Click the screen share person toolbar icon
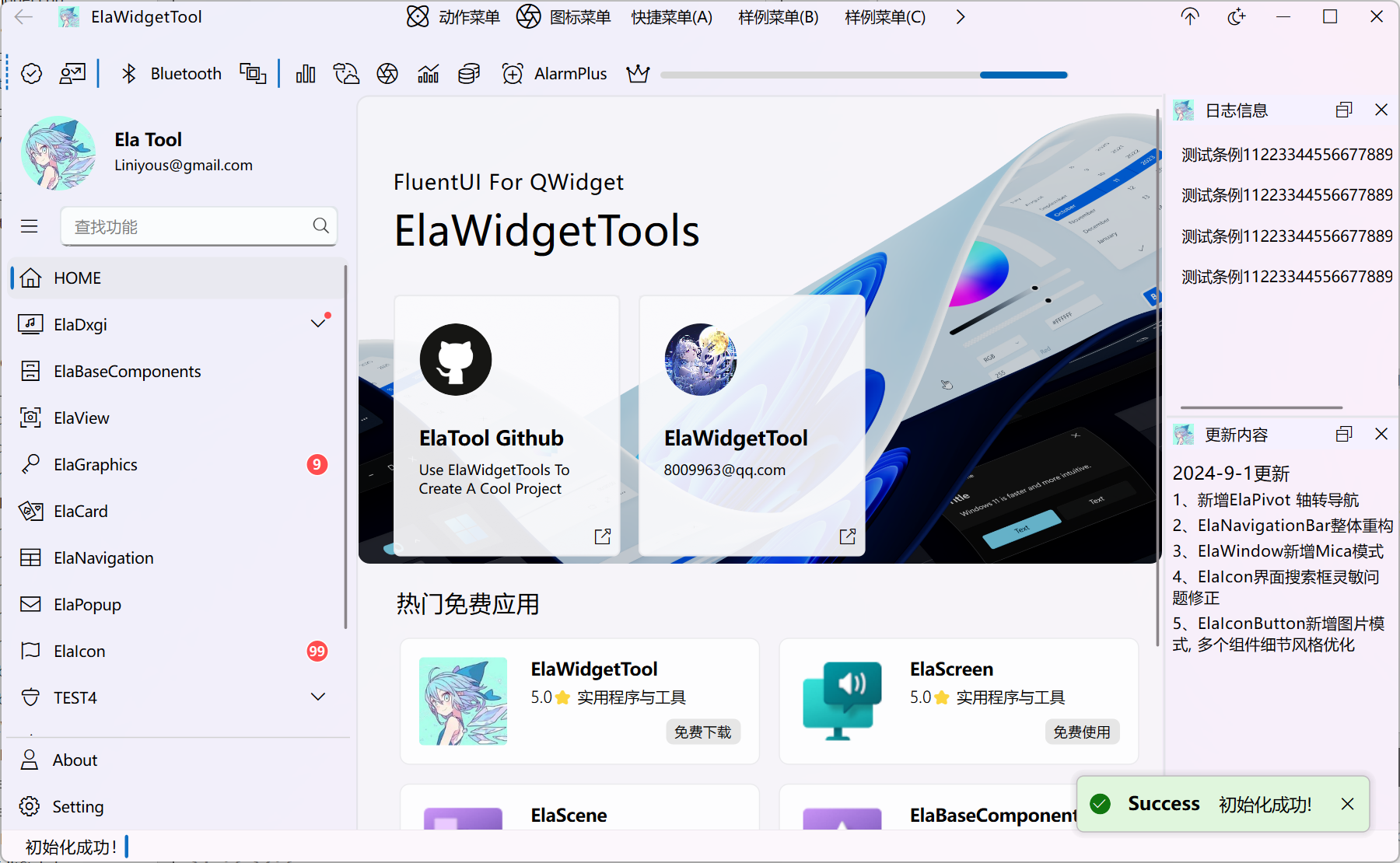Viewport: 1400px width, 863px height. pyautogui.click(x=72, y=74)
